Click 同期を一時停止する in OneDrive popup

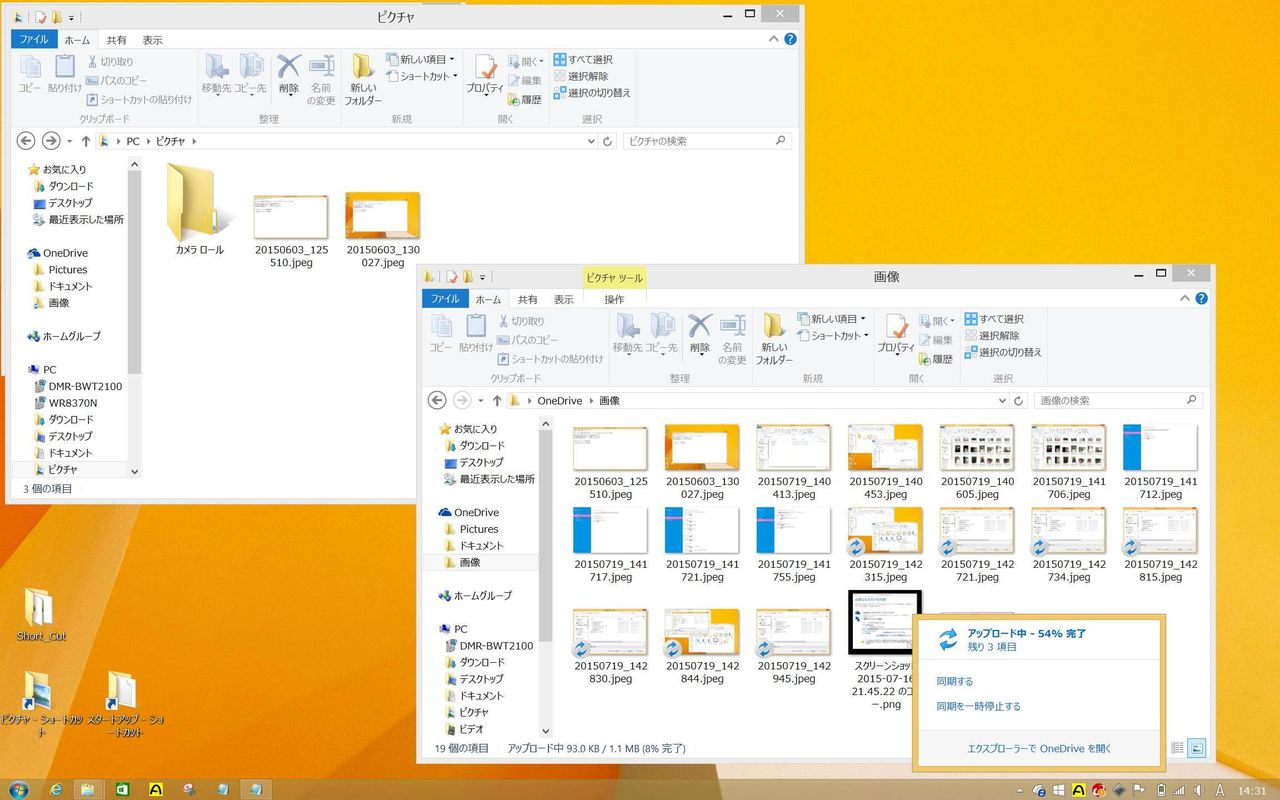(x=979, y=706)
